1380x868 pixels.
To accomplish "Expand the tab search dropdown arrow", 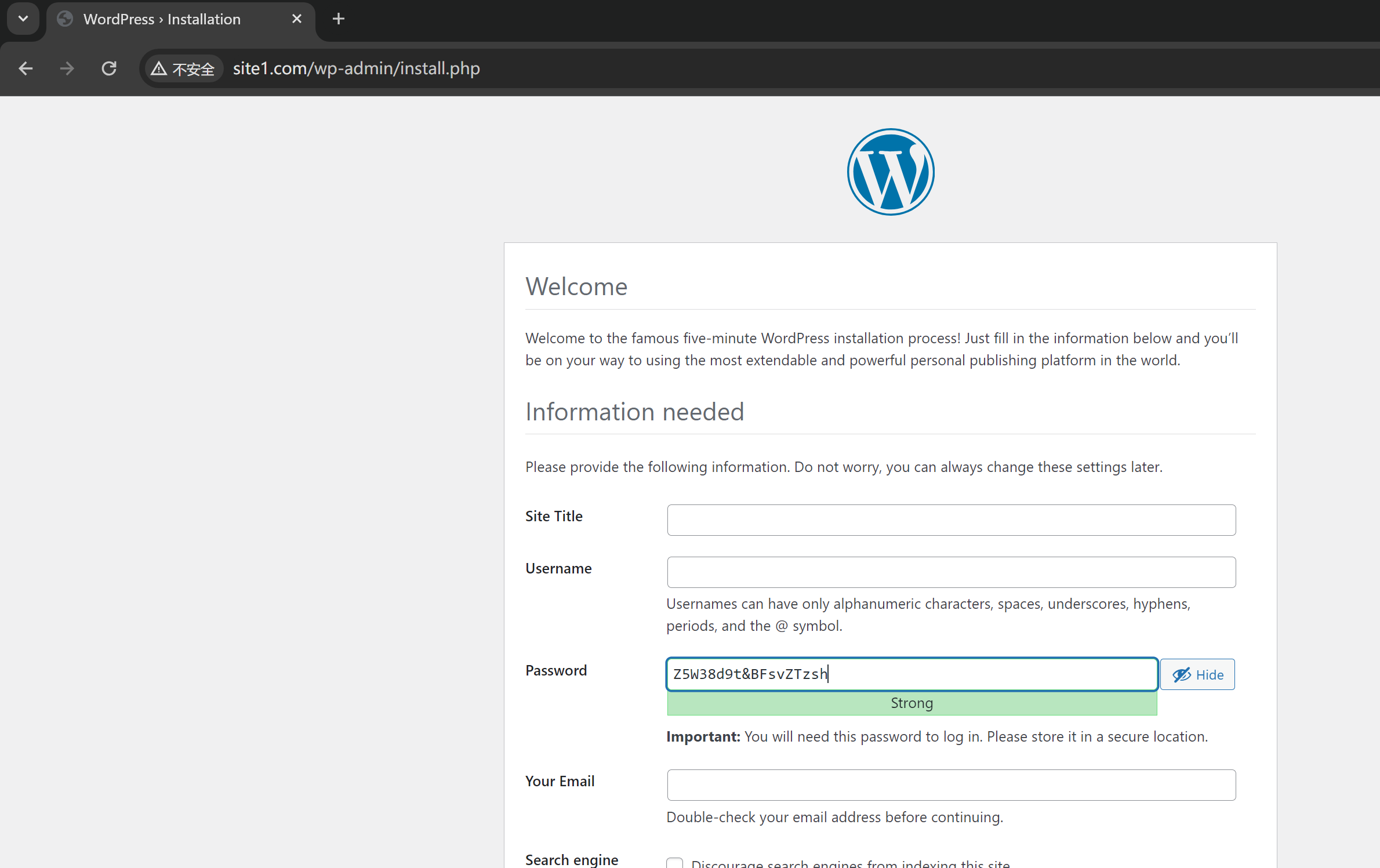I will (23, 19).
